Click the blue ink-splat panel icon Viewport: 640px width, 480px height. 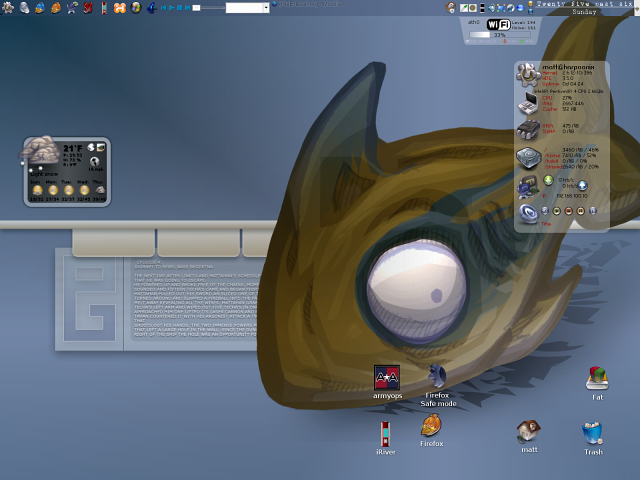[151, 7]
